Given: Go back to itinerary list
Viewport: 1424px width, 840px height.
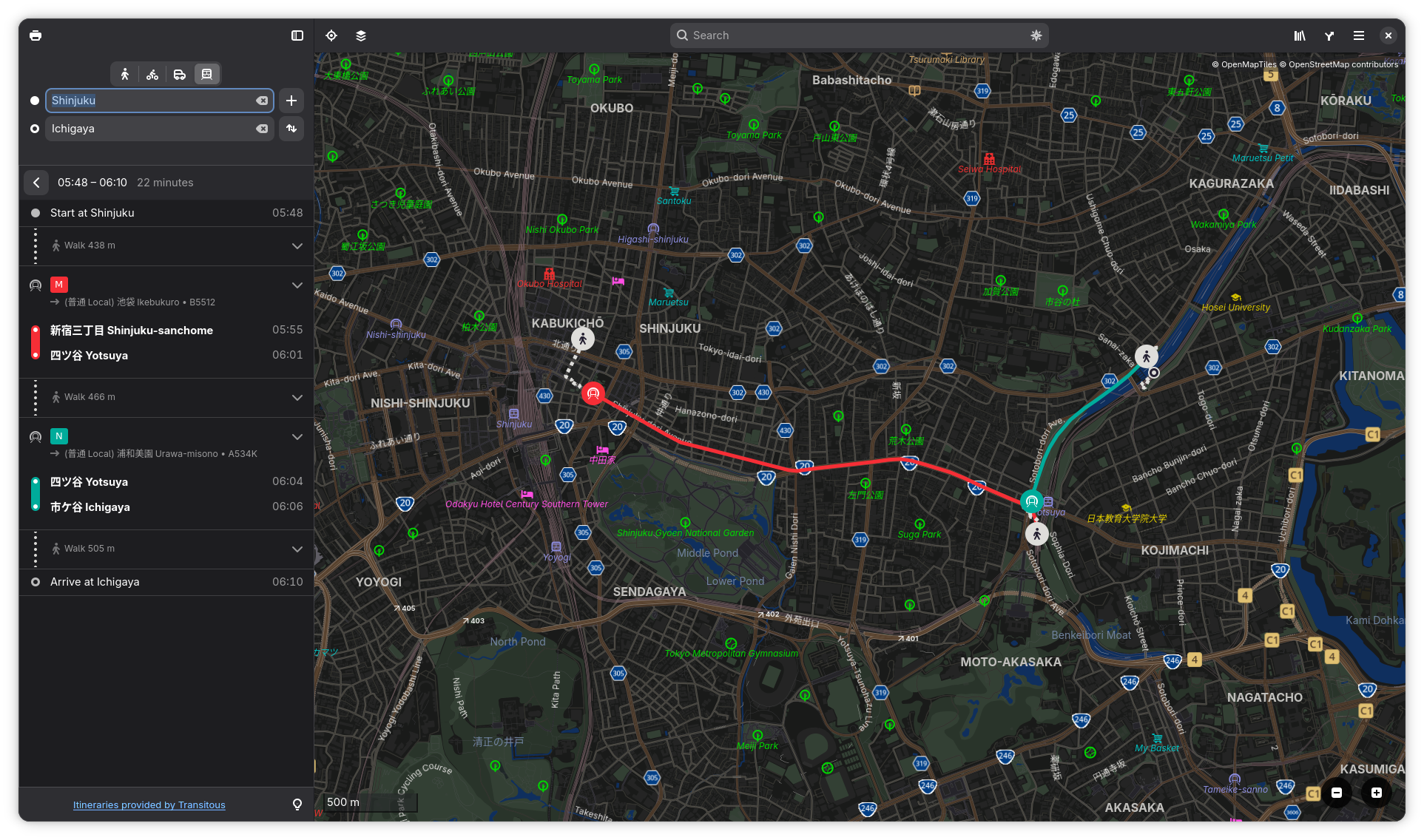Looking at the screenshot, I should 36,183.
